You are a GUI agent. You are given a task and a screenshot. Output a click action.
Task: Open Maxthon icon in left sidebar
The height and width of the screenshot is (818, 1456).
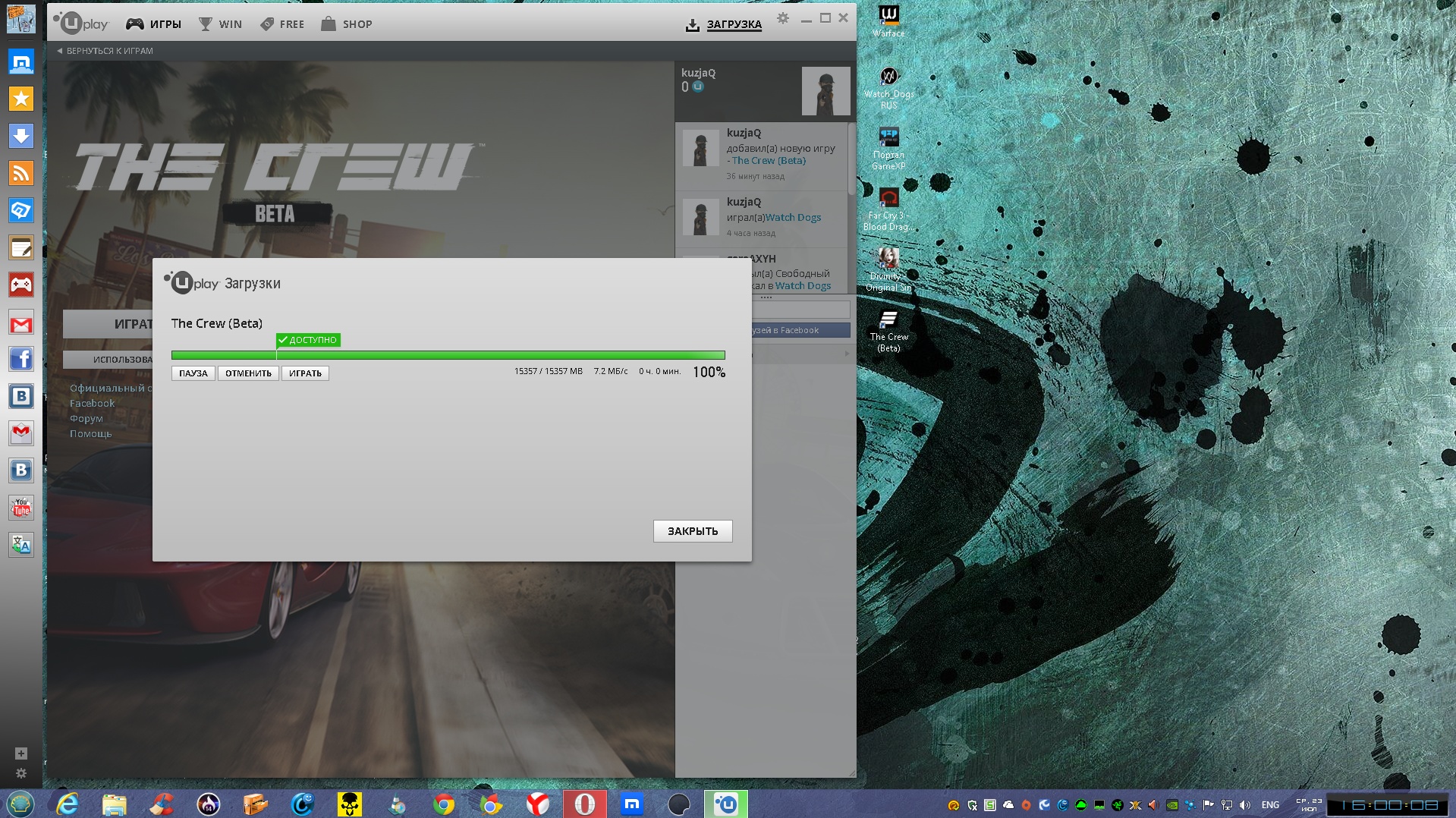pos(21,61)
